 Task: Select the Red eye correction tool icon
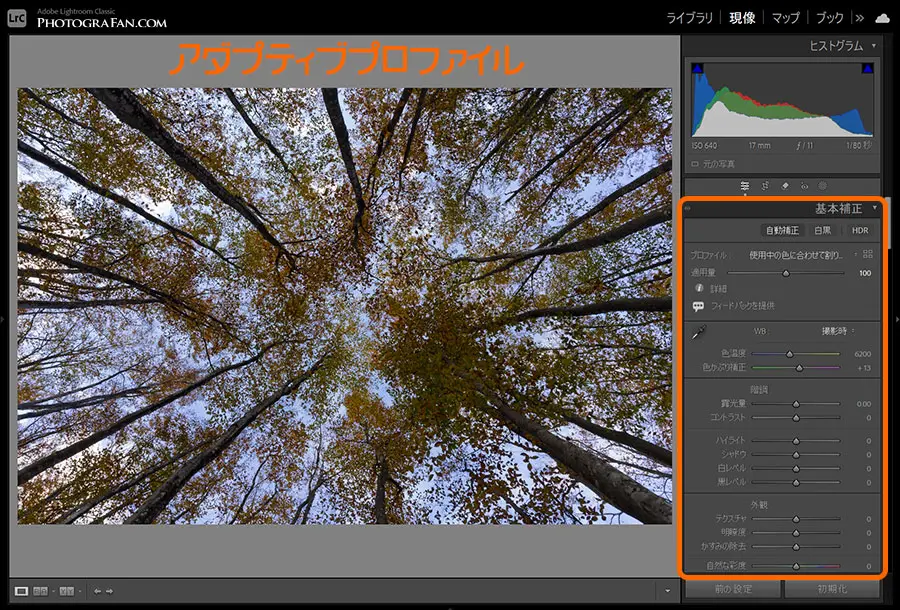(804, 186)
